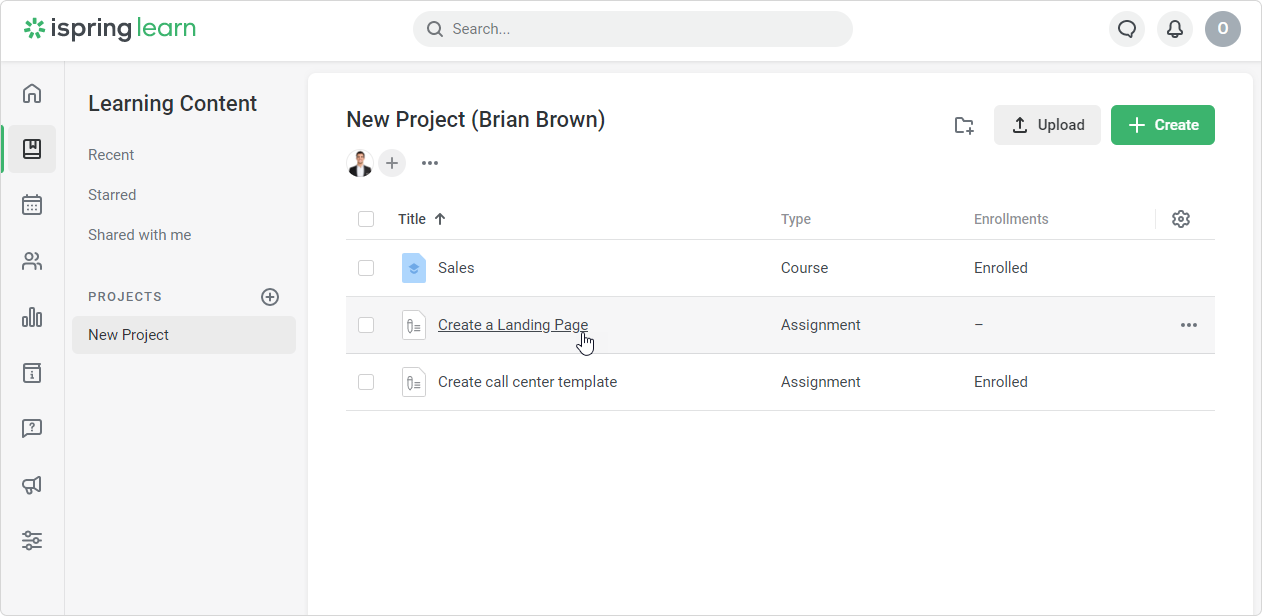Click the megaphone announcements icon

coord(32,485)
